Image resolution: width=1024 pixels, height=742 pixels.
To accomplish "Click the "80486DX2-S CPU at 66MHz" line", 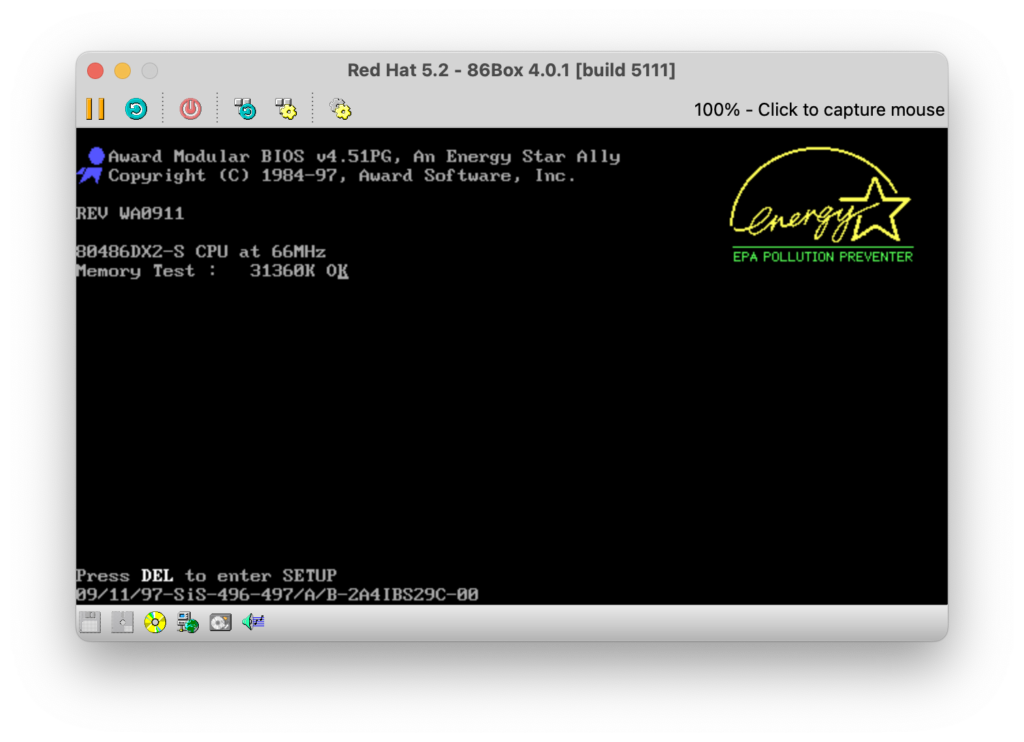I will coord(201,251).
